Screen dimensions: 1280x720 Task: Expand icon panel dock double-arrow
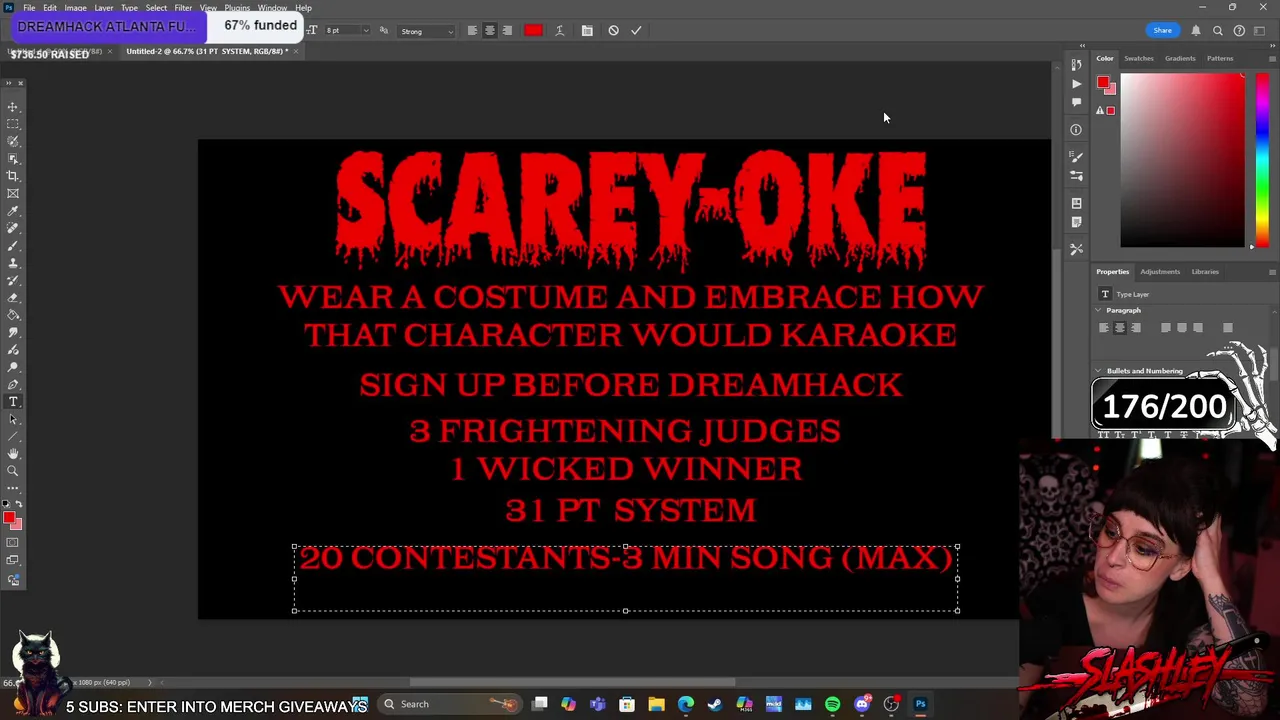pos(1082,46)
